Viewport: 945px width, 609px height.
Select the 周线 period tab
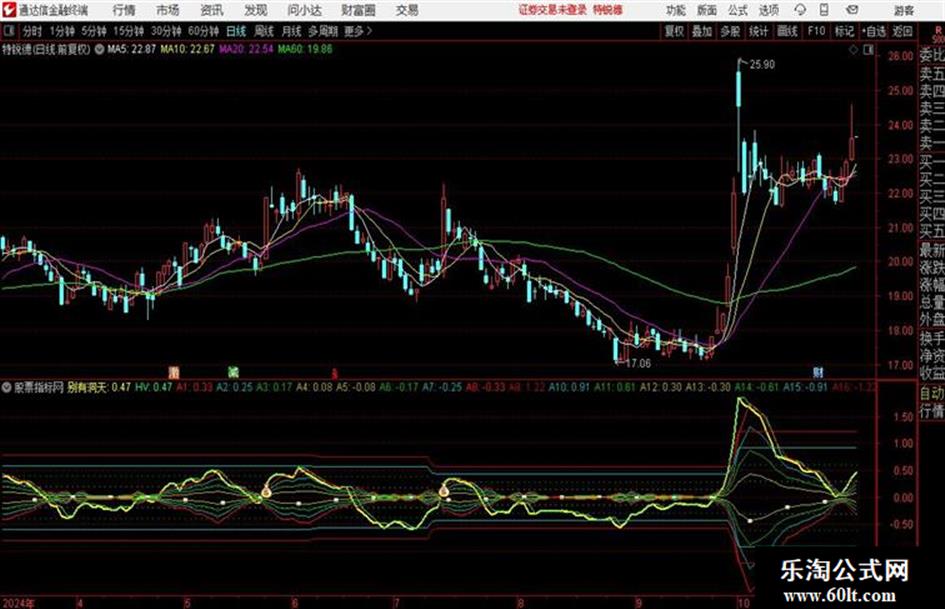pos(264,31)
